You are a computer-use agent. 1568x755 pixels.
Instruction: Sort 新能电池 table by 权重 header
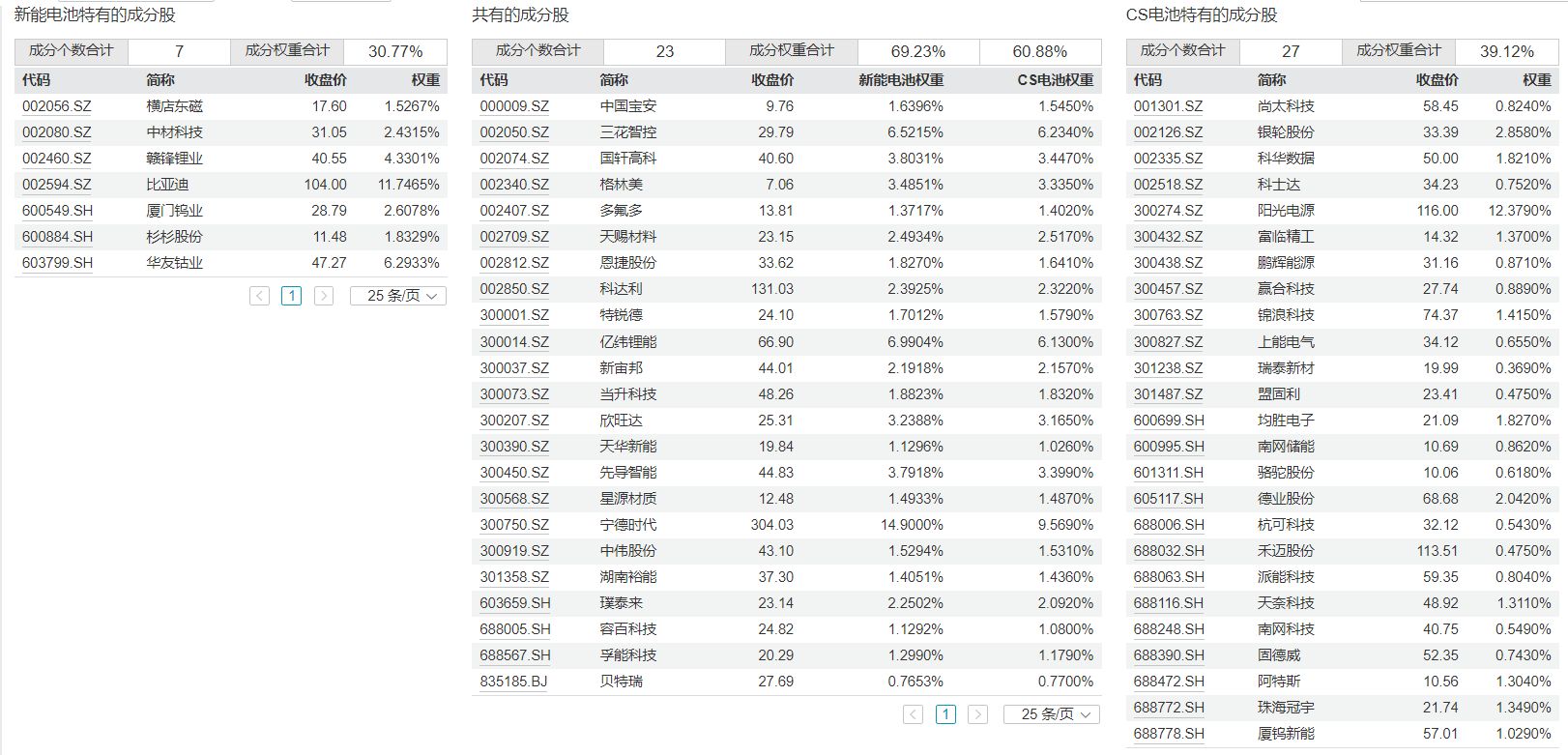click(x=425, y=80)
